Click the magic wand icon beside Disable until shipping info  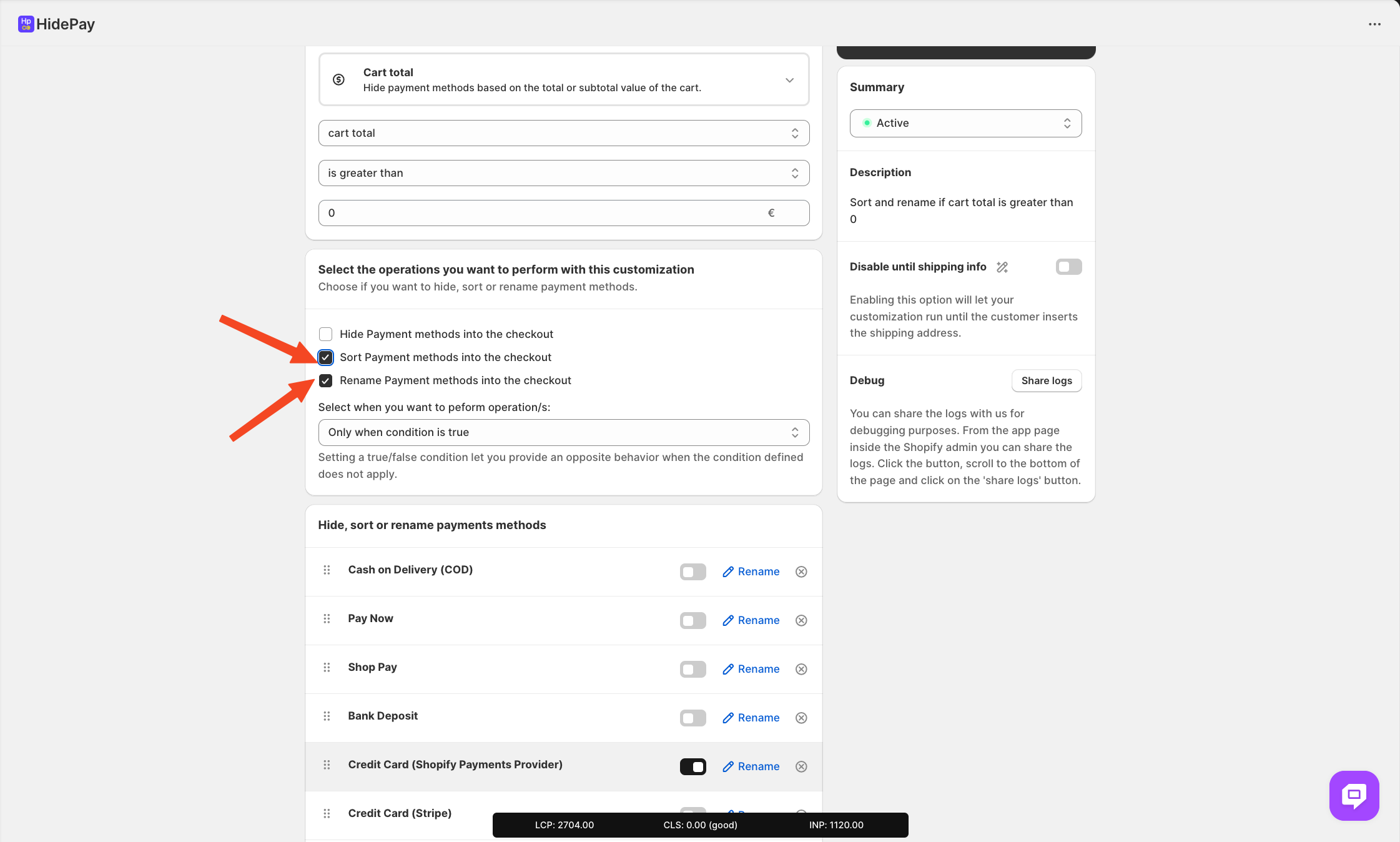[x=1002, y=267]
